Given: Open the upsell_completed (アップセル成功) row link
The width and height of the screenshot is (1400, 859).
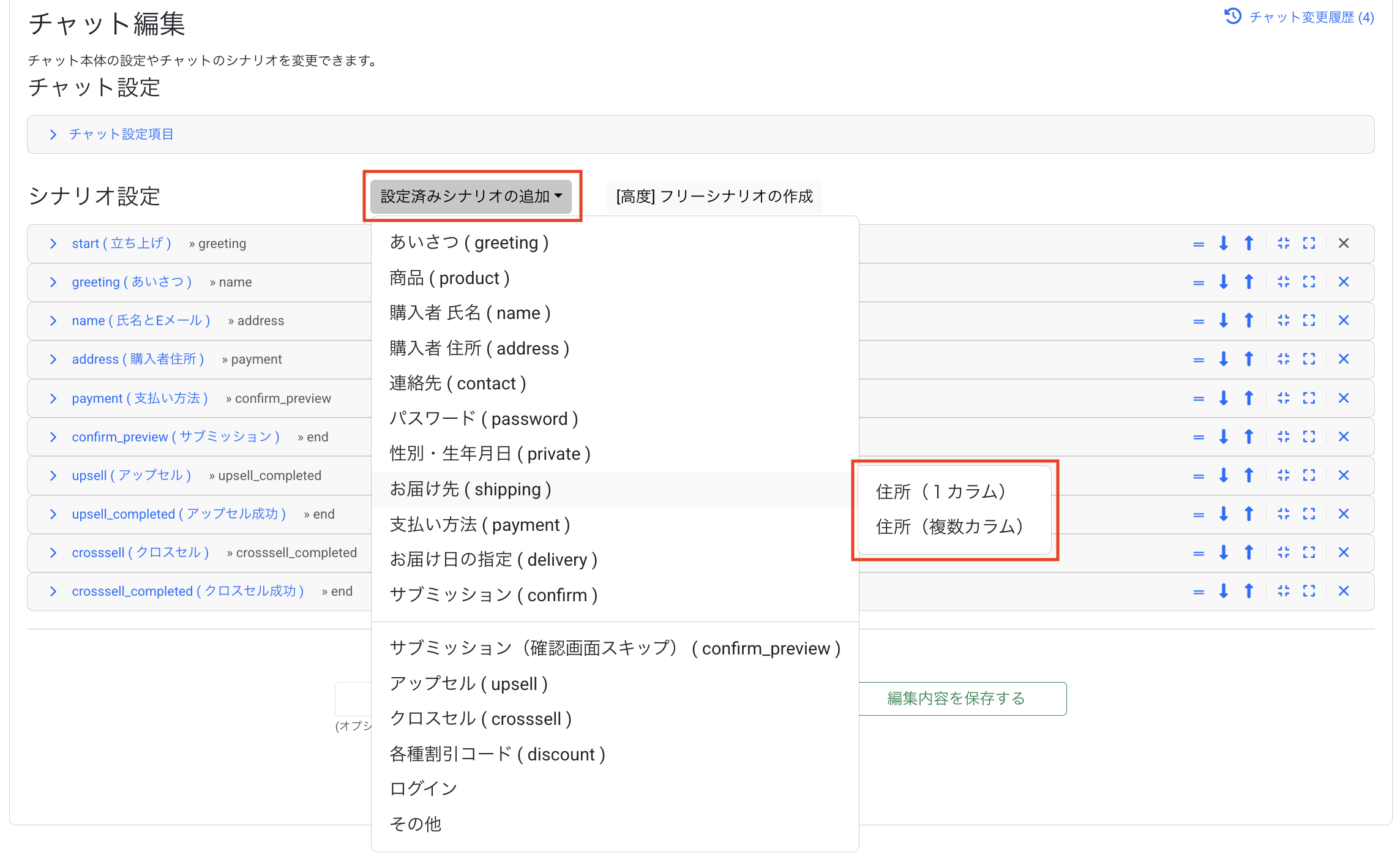Looking at the screenshot, I should [x=179, y=514].
